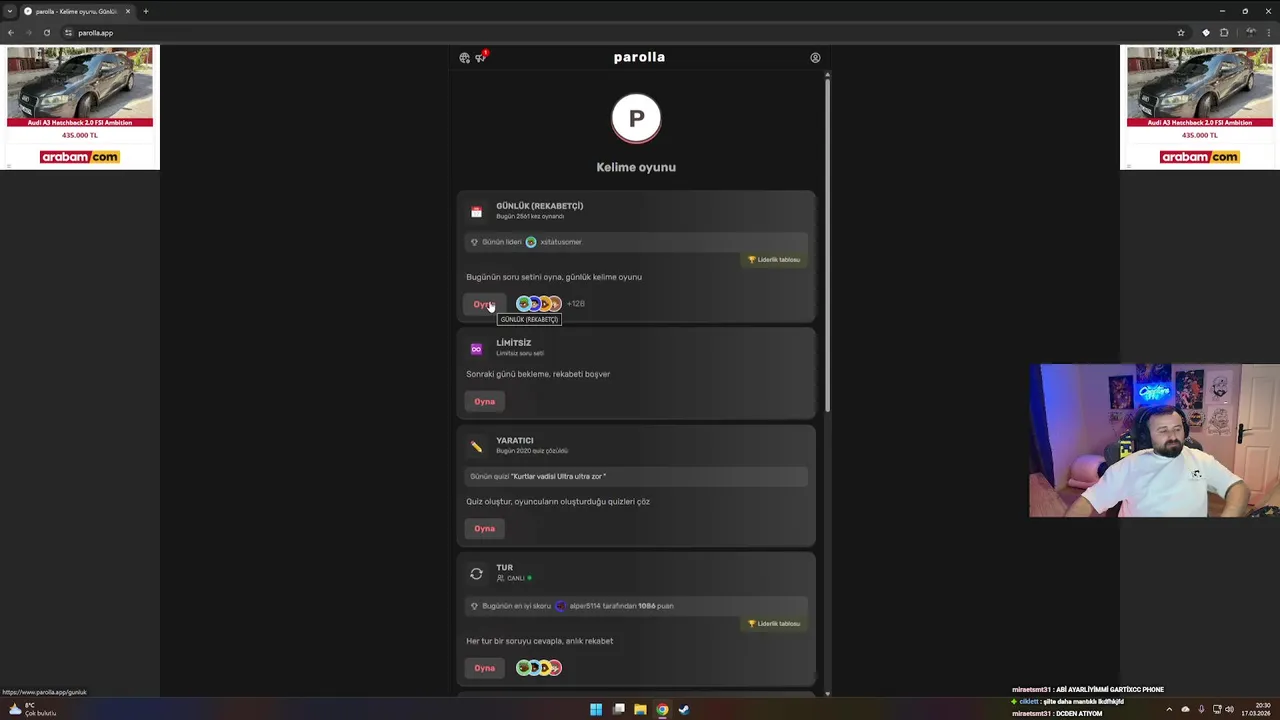
Task: Switch to Chrome on the taskbar
Action: pyautogui.click(x=662, y=710)
